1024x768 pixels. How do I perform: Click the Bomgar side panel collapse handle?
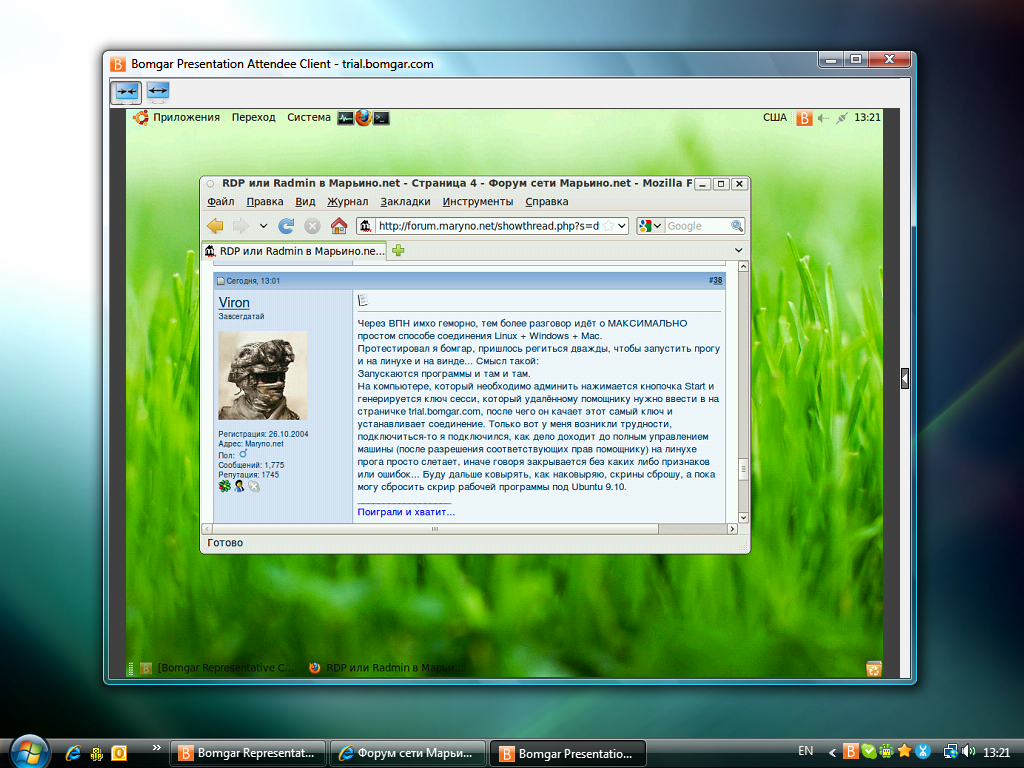904,378
